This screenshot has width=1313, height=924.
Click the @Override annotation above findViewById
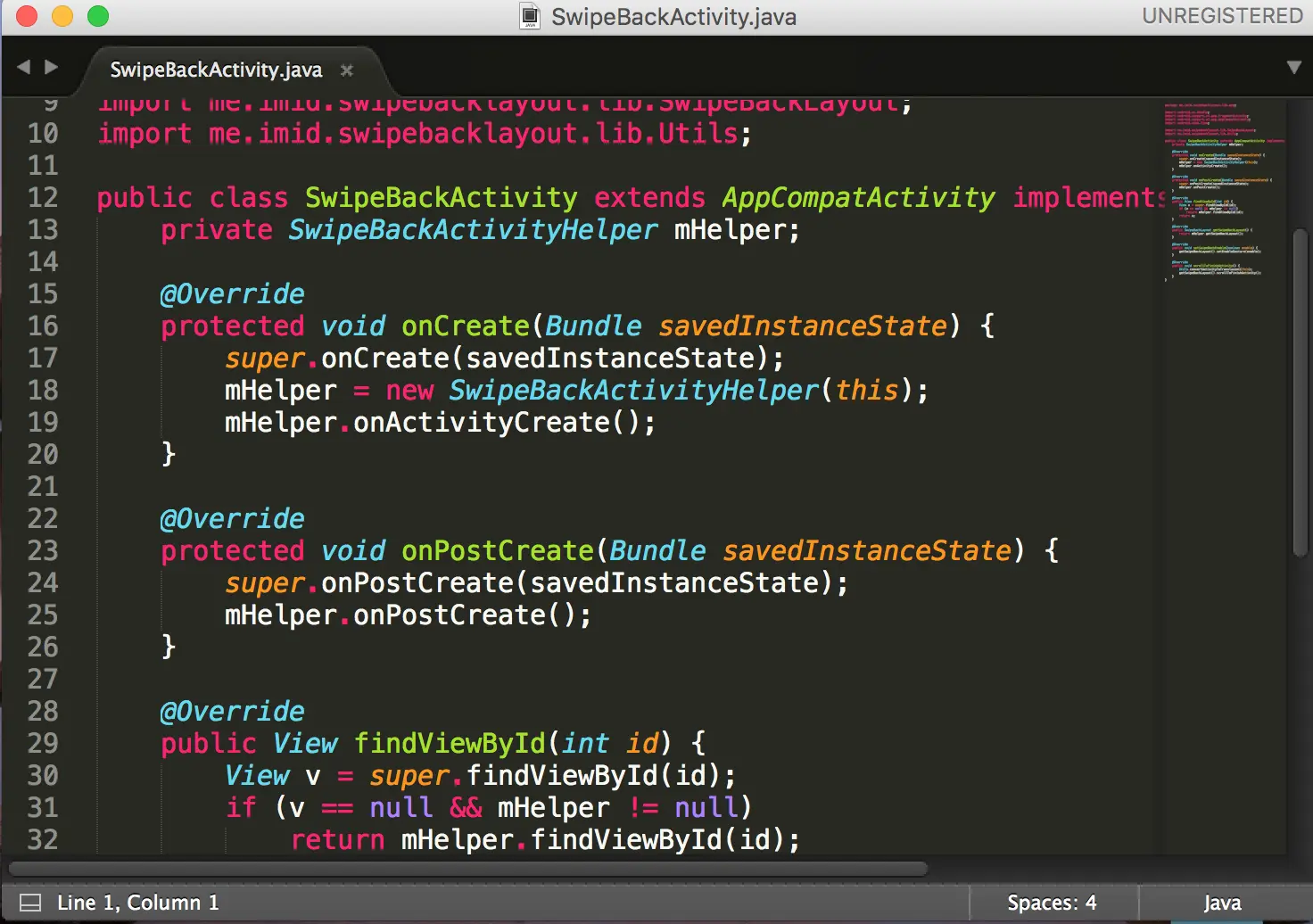[232, 711]
